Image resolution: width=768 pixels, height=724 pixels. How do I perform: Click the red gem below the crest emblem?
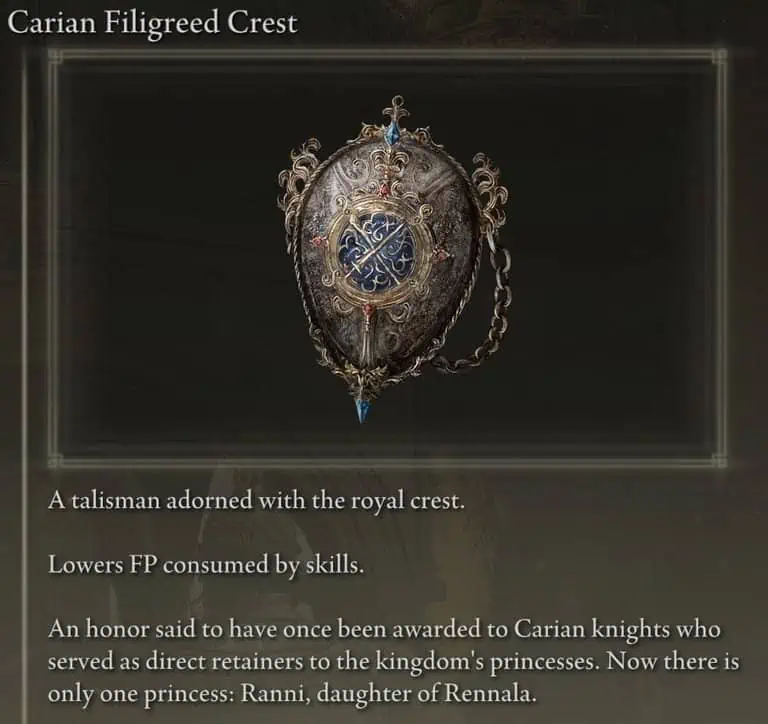coord(368,310)
